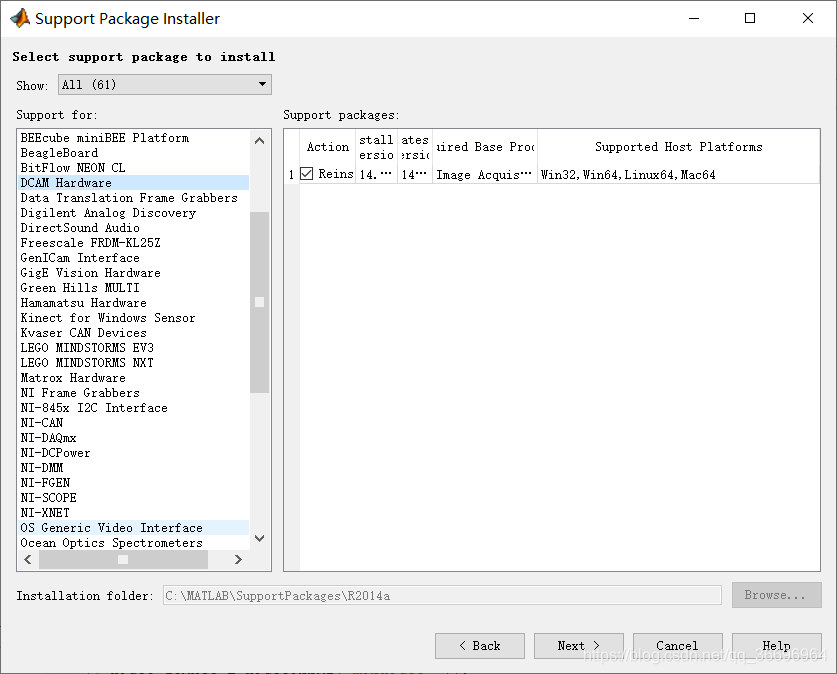Minimize the Support Package Installer window
Viewport: 837px width, 674px height.
coord(694,18)
